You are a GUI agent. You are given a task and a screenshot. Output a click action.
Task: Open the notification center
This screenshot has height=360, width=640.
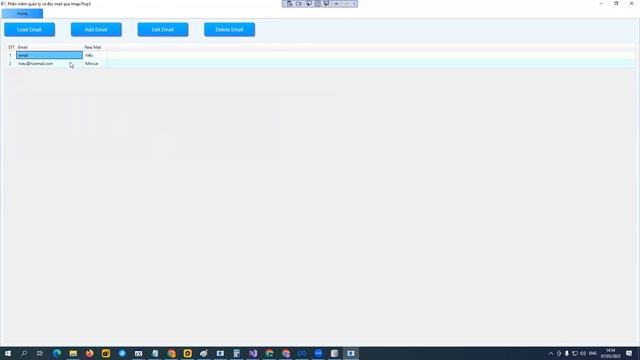click(629, 353)
